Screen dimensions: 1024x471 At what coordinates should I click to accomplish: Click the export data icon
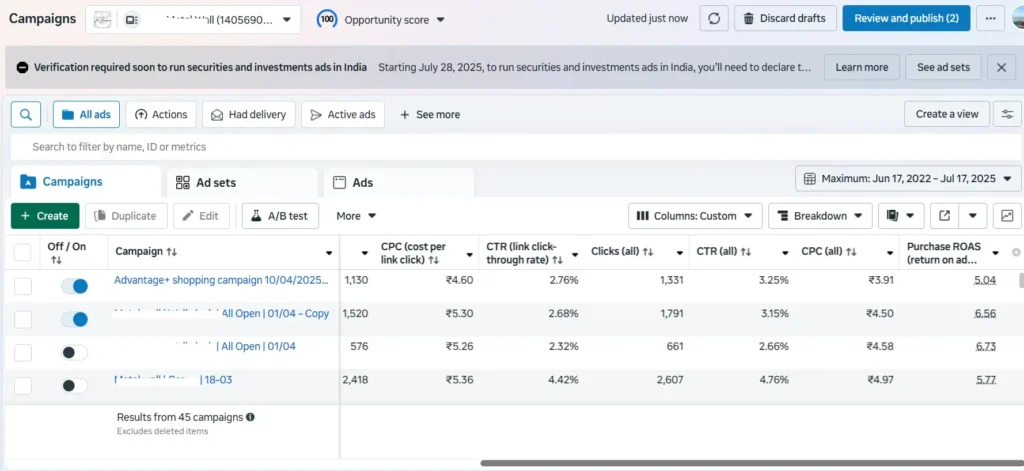coord(944,216)
